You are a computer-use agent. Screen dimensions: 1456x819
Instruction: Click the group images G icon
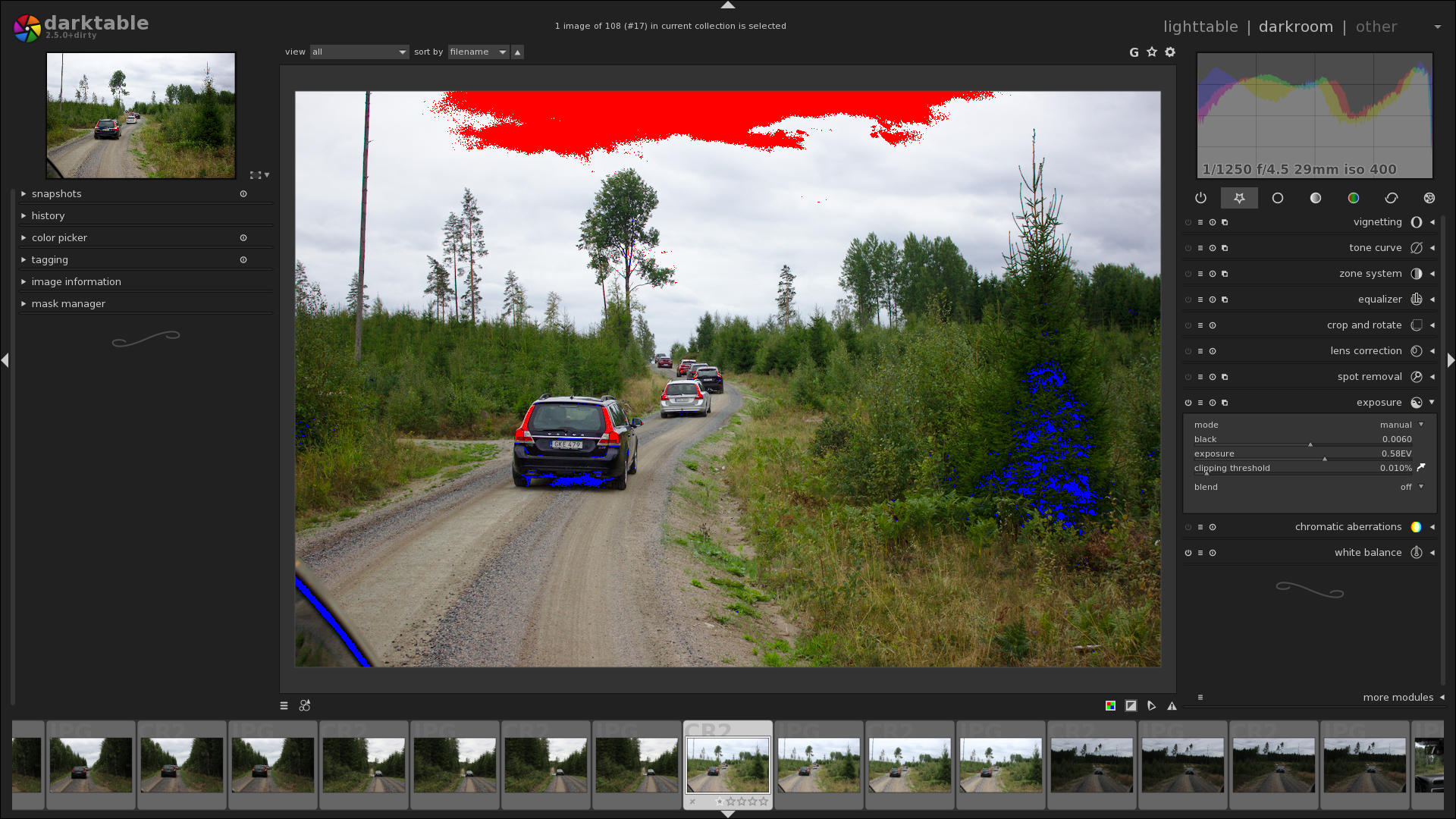(x=1134, y=52)
